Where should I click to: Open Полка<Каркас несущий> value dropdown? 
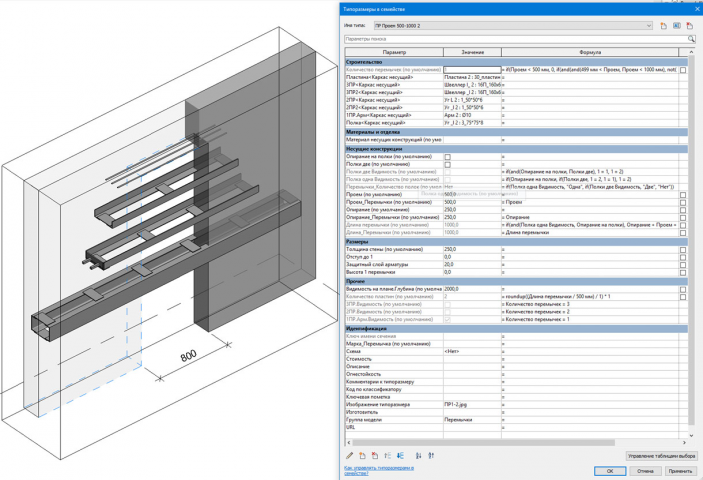(x=472, y=122)
